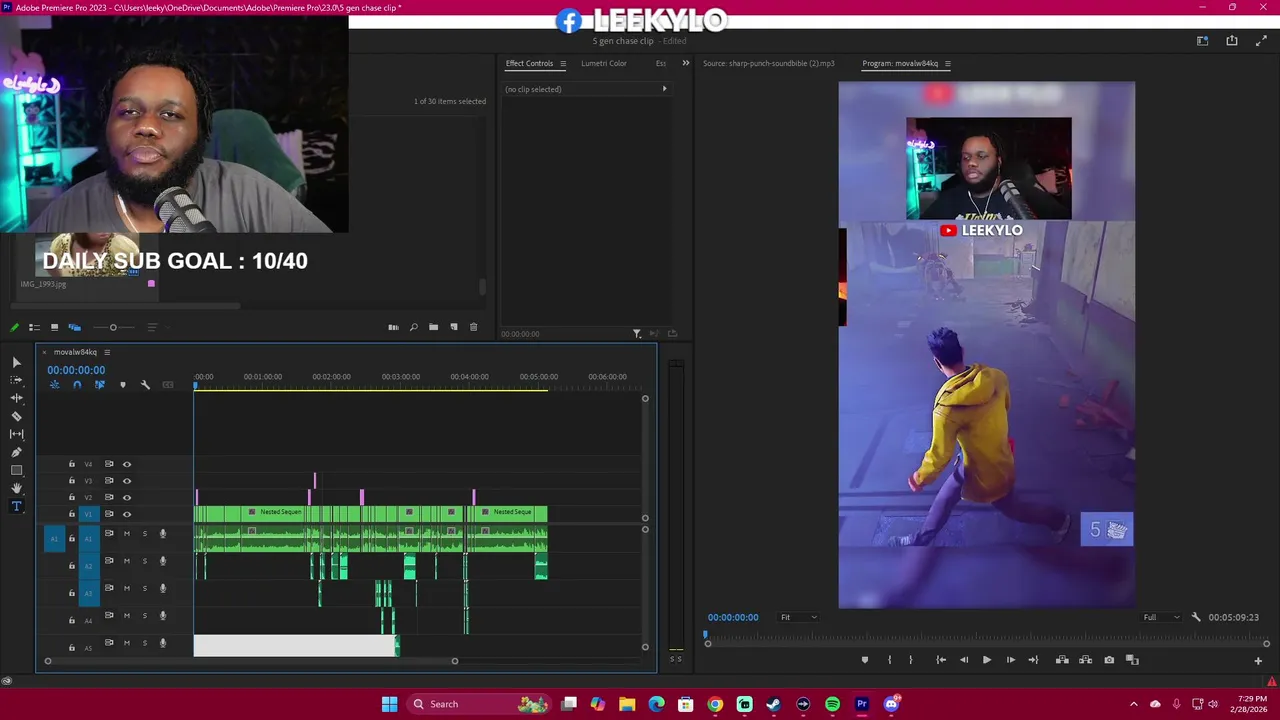Switch to the Effect Controls tab
This screenshot has width=1280, height=720.
[529, 63]
